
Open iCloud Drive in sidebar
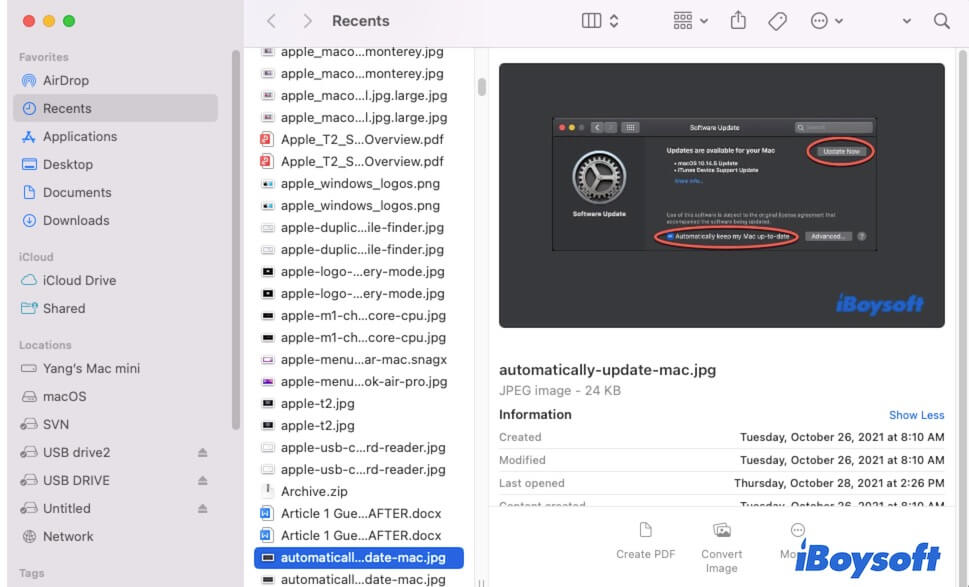pyautogui.click(x=79, y=280)
